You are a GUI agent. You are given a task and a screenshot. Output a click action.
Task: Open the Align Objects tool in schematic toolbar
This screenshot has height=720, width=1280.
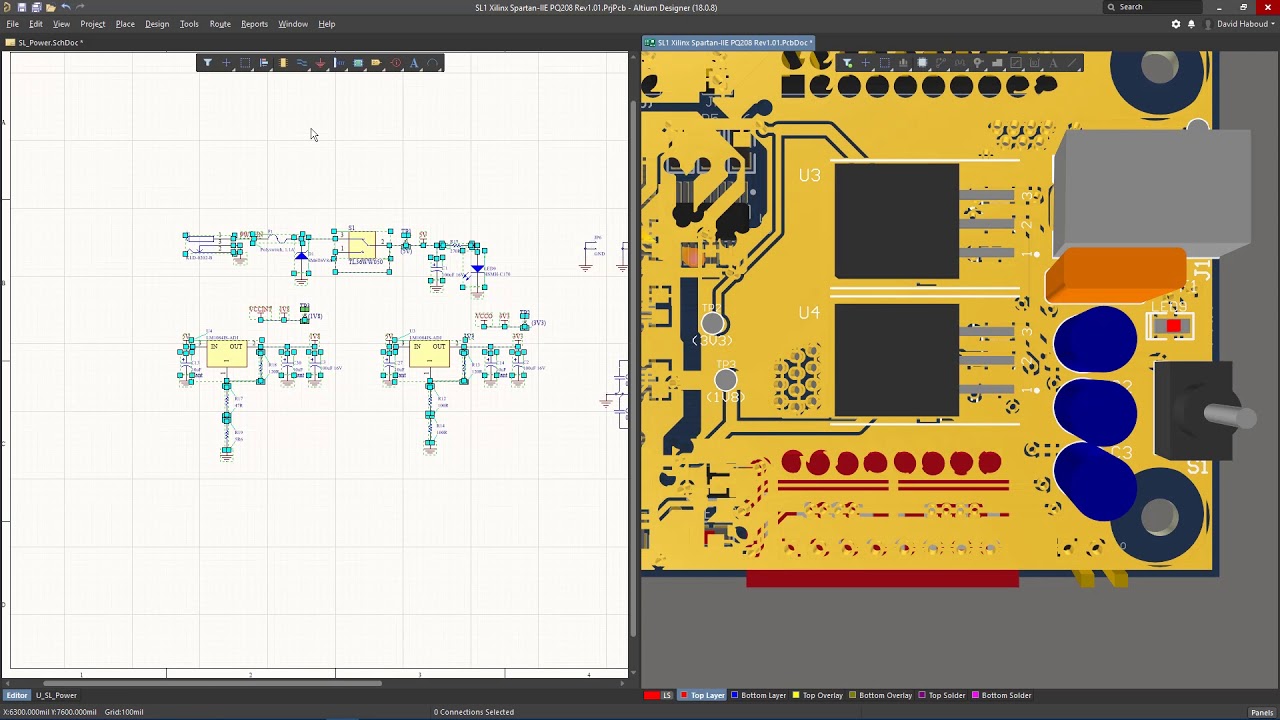[264, 63]
